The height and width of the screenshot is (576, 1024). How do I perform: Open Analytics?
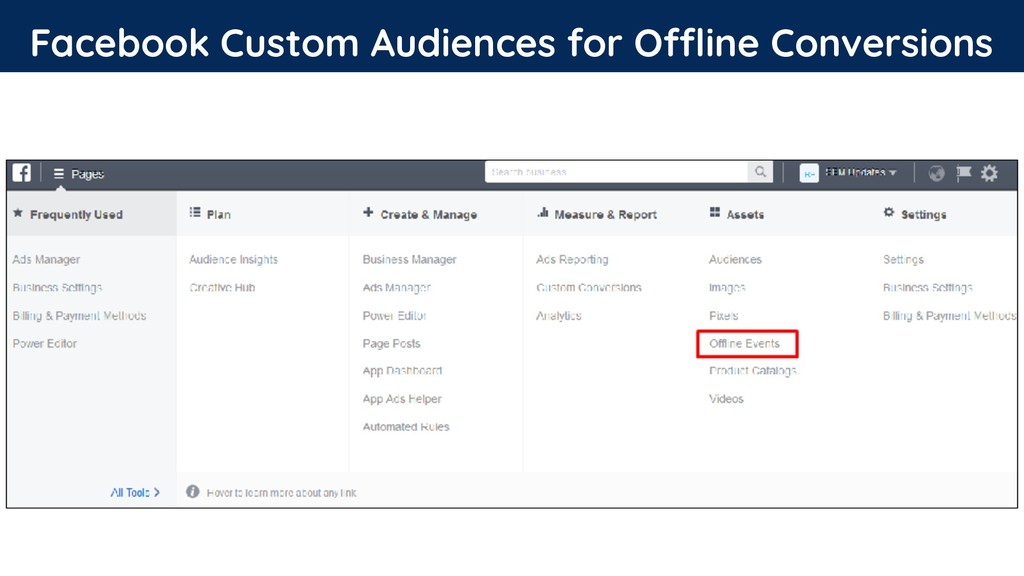[x=559, y=315]
